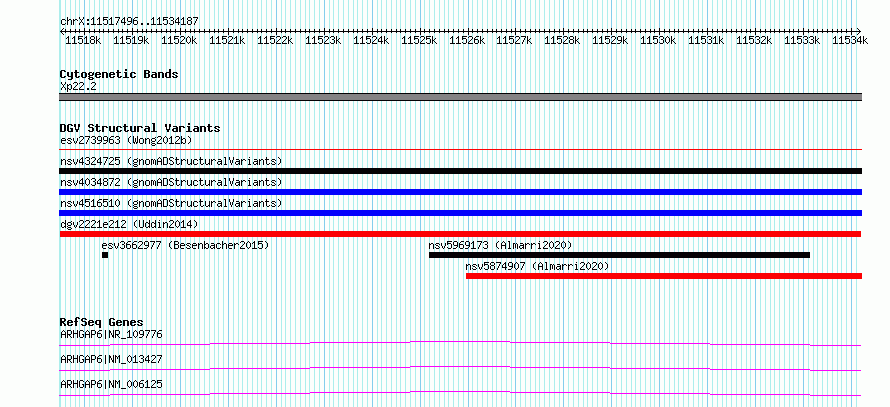
Task: Click the 11530k ruler tick label
Action: pos(659,40)
